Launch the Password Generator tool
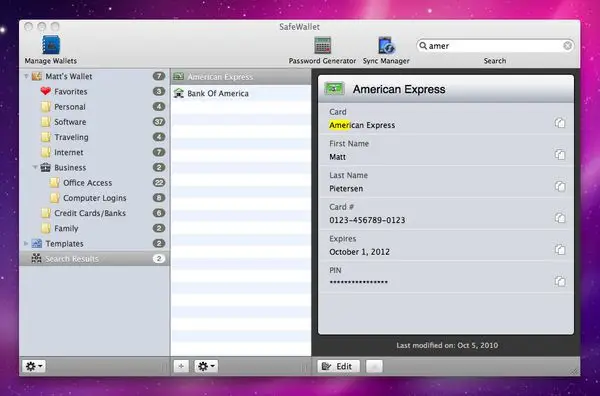The height and width of the screenshot is (396, 600). (x=323, y=46)
